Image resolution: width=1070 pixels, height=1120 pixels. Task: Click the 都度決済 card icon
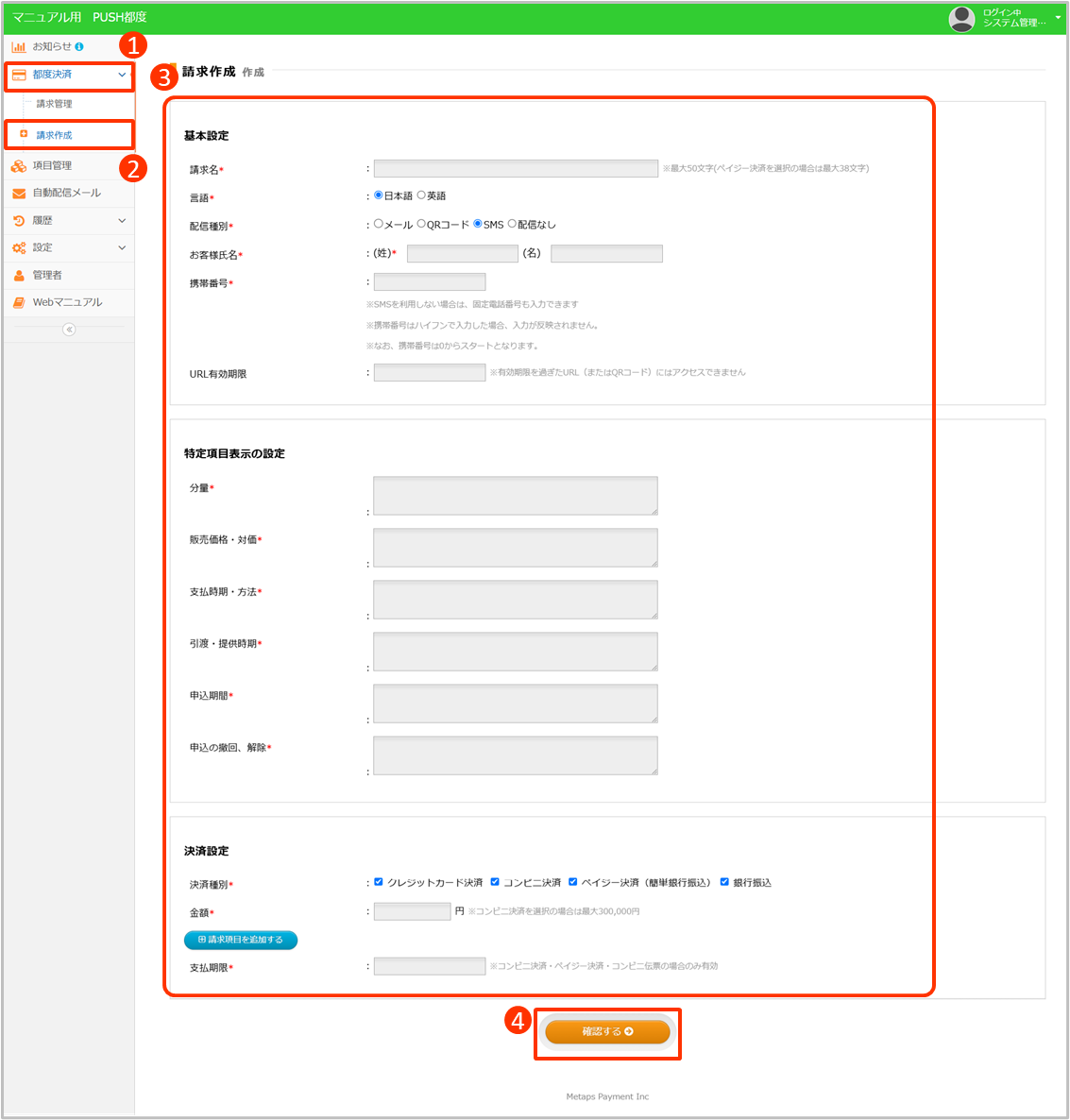click(x=19, y=75)
